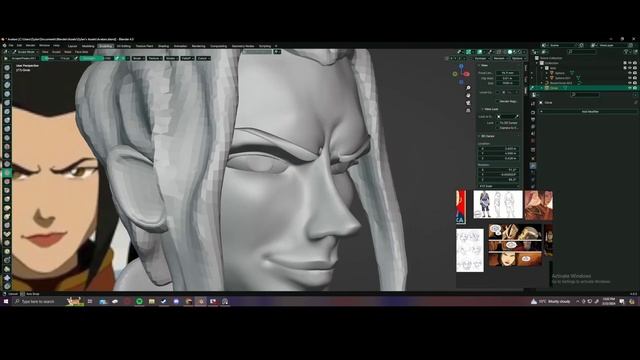
Task: Open the Face Sets header menu
Action: pyautogui.click(x=82, y=52)
